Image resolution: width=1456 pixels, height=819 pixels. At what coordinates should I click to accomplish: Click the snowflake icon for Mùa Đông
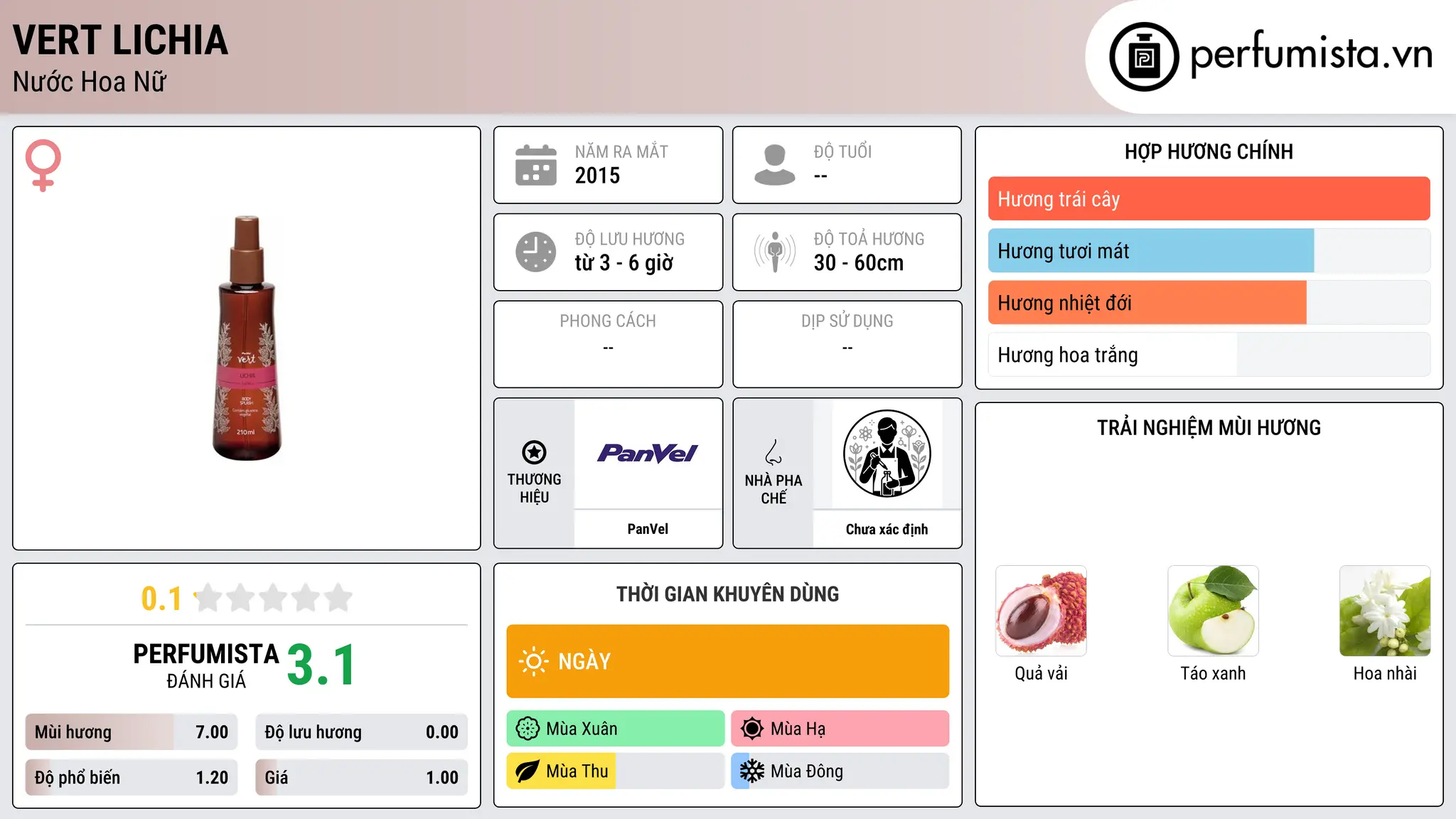coord(752,771)
